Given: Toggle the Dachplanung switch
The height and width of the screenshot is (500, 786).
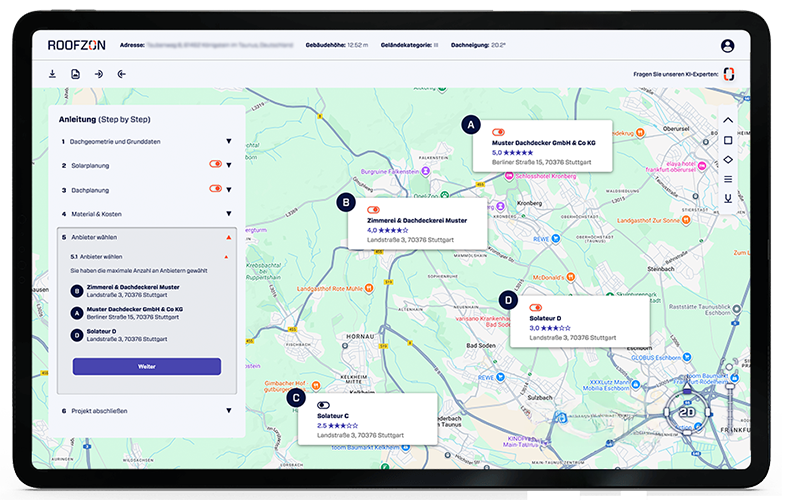Looking at the screenshot, I should 215,188.
